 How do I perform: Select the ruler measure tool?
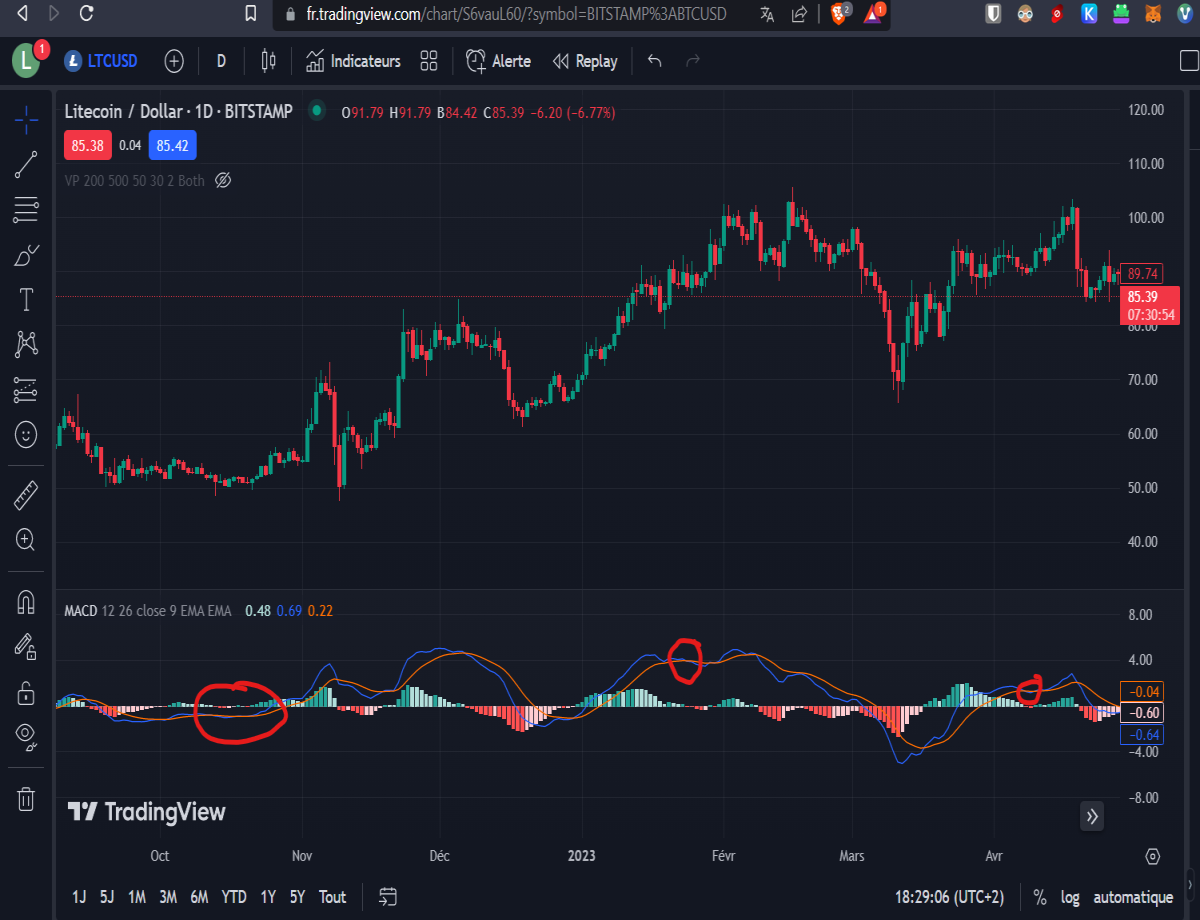(x=26, y=495)
